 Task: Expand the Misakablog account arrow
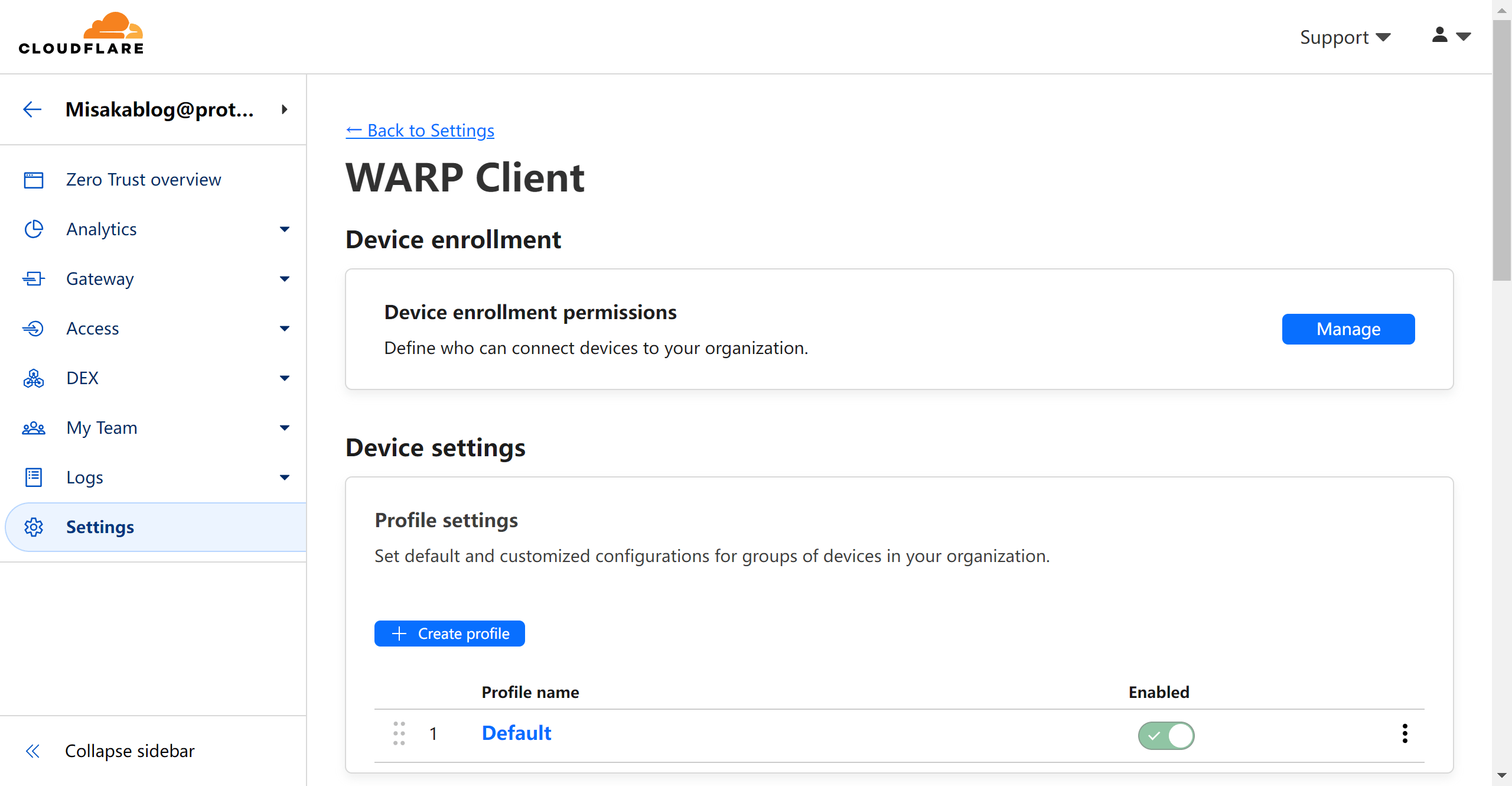(284, 109)
